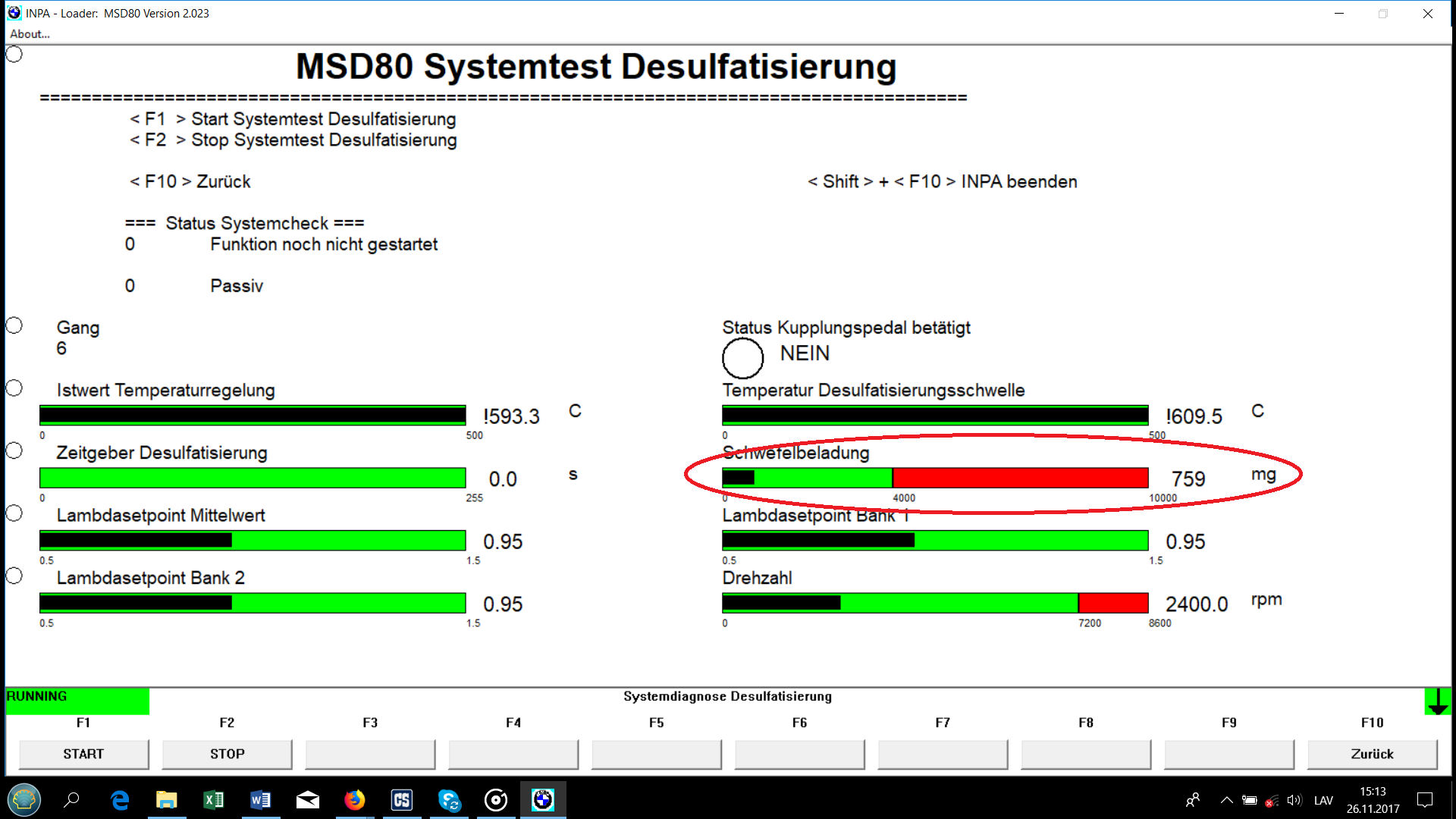Click the STOP button under F2
The width and height of the screenshot is (1456, 819).
point(227,754)
